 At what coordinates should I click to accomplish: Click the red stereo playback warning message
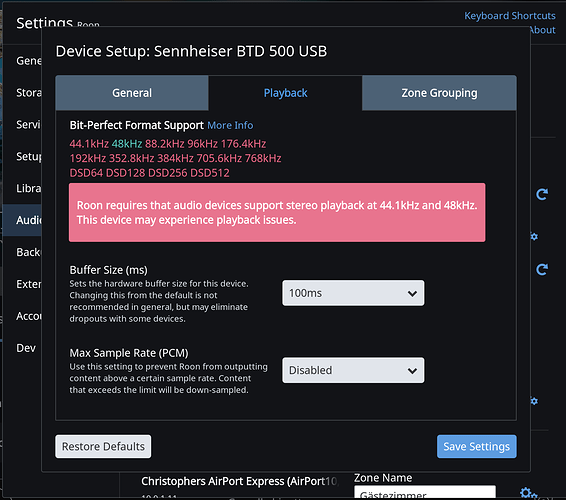[x=277, y=212]
